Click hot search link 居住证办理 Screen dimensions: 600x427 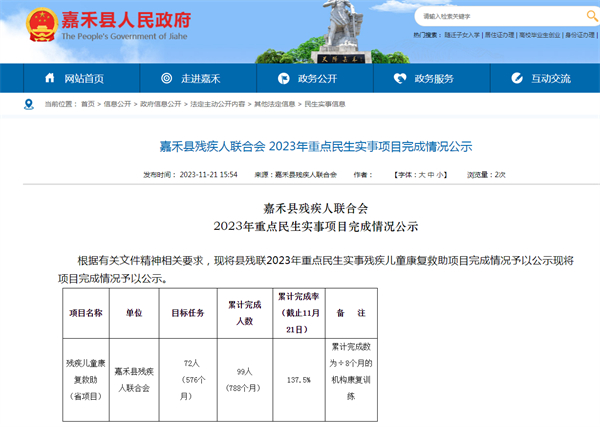(x=499, y=35)
